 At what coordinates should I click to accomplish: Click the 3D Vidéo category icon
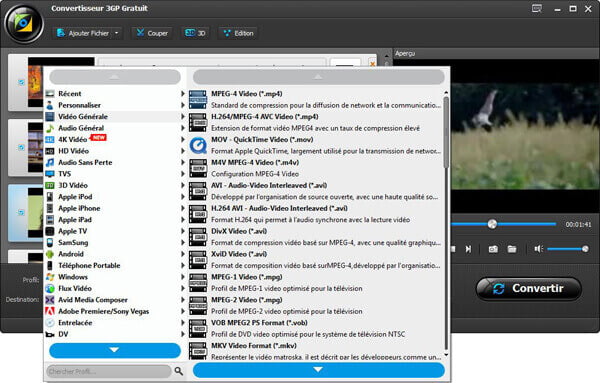click(50, 185)
